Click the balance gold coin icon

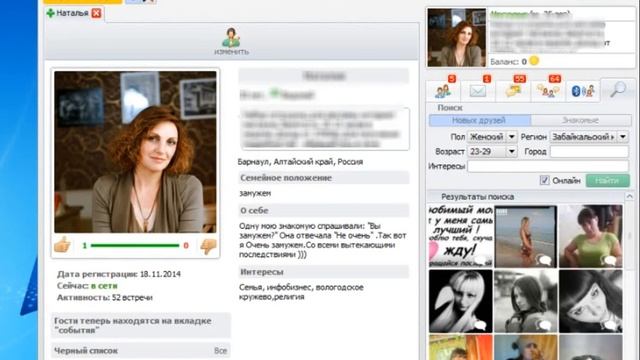point(534,61)
